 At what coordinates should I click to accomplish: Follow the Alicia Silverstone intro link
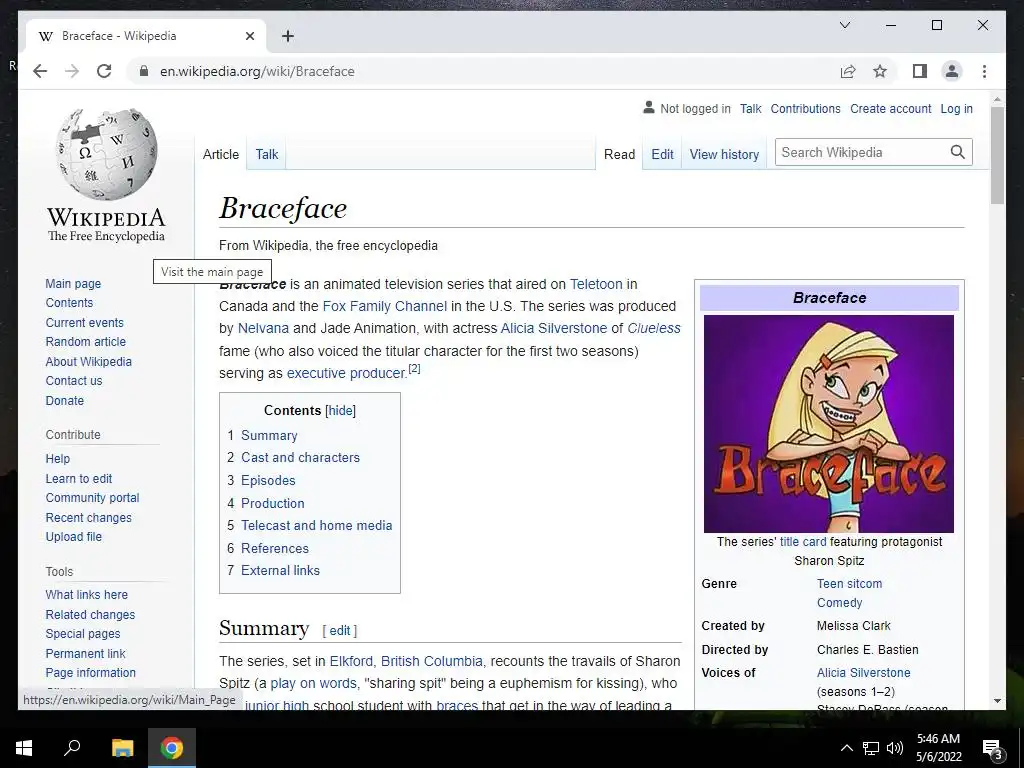[553, 328]
